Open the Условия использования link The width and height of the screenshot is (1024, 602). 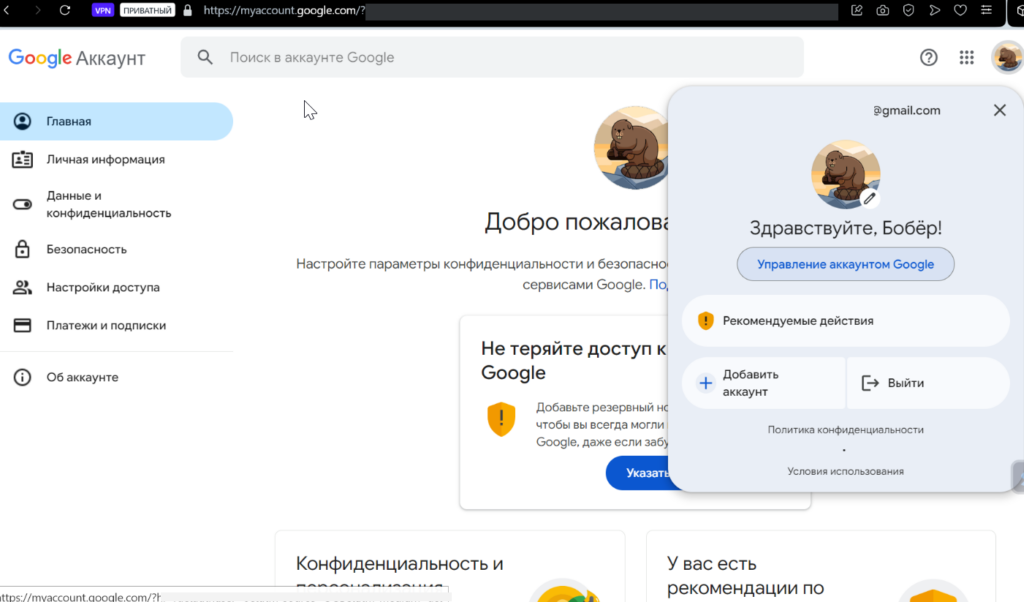coord(845,471)
